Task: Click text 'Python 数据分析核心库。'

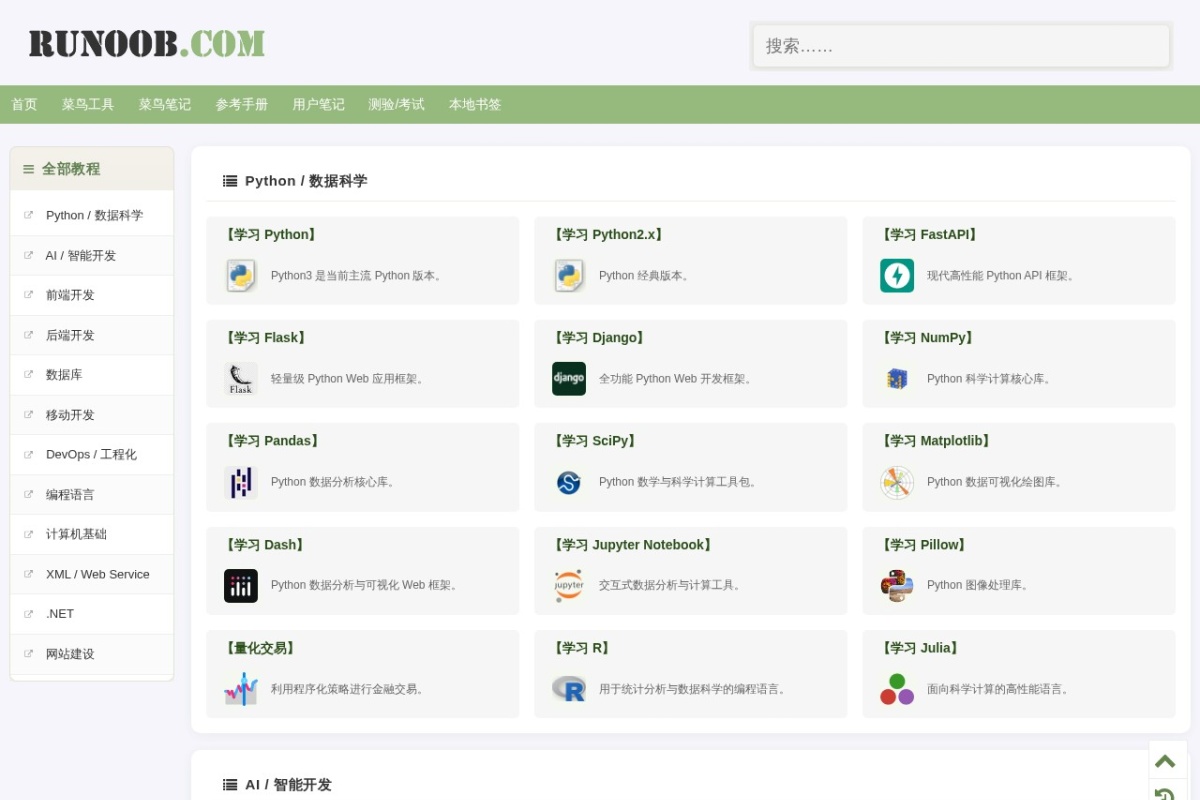Action: tap(335, 482)
